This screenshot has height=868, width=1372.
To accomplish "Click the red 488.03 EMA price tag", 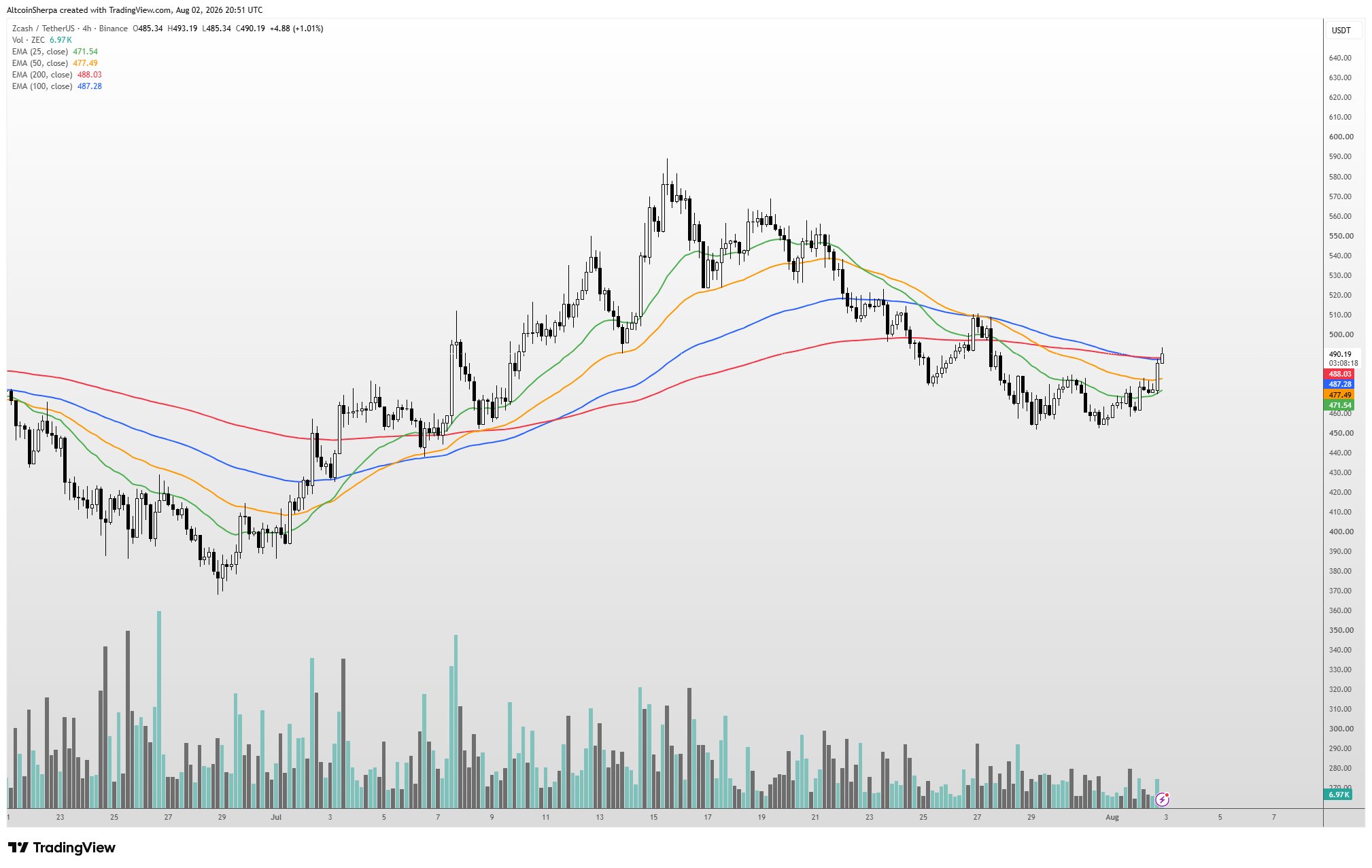I will [1339, 374].
